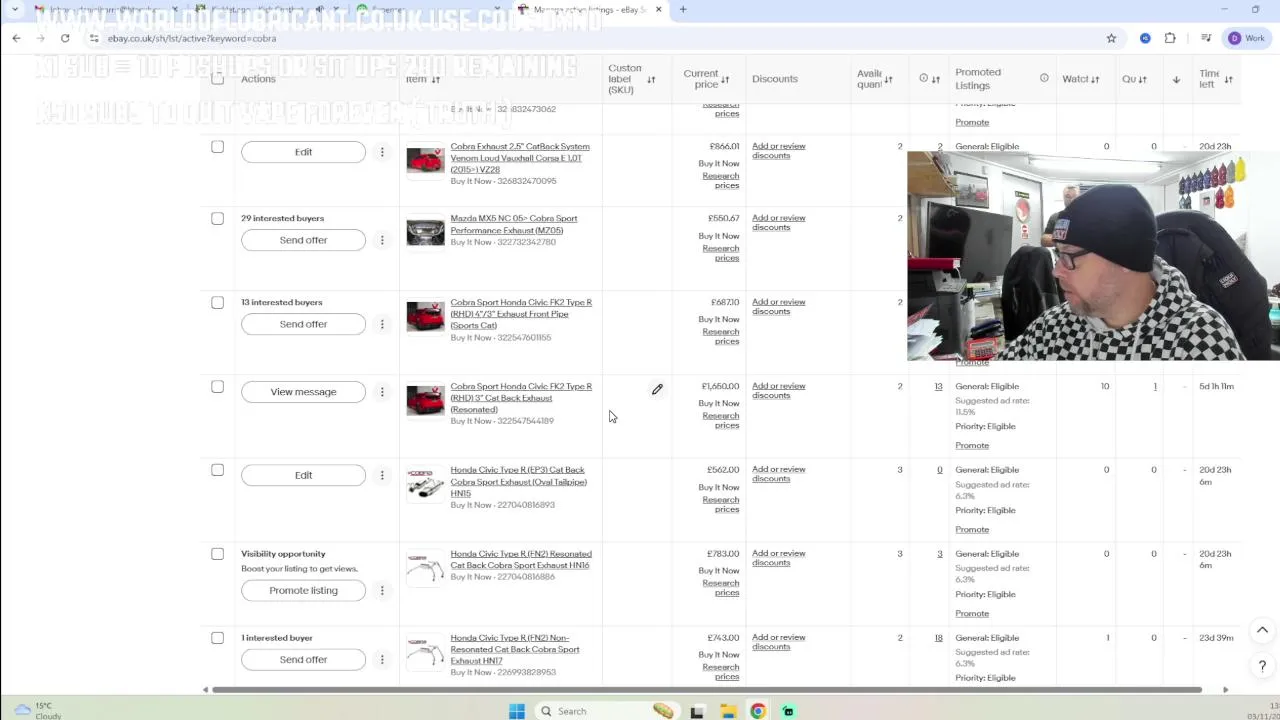Click 13 views count for FK2 Cat Back
The height and width of the screenshot is (720, 1280).
[x=938, y=386]
